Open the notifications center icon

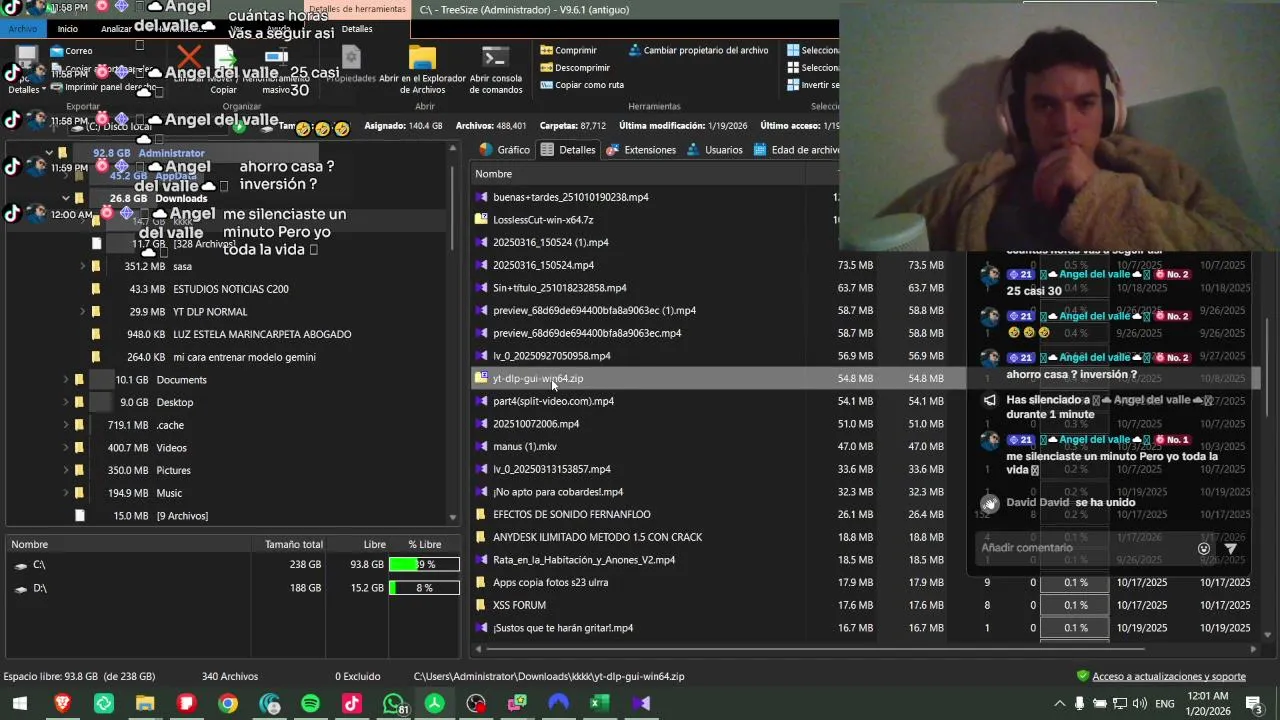tap(1252, 704)
